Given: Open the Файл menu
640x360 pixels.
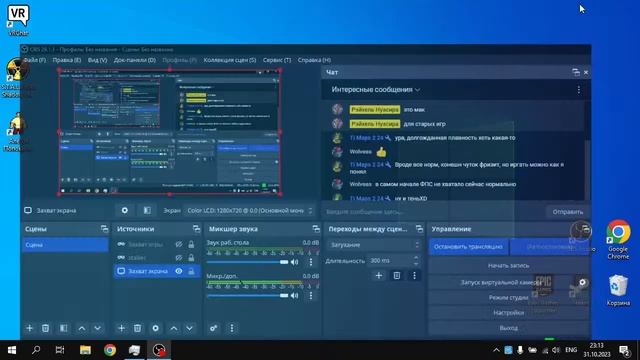Looking at the screenshot, I should coord(35,60).
